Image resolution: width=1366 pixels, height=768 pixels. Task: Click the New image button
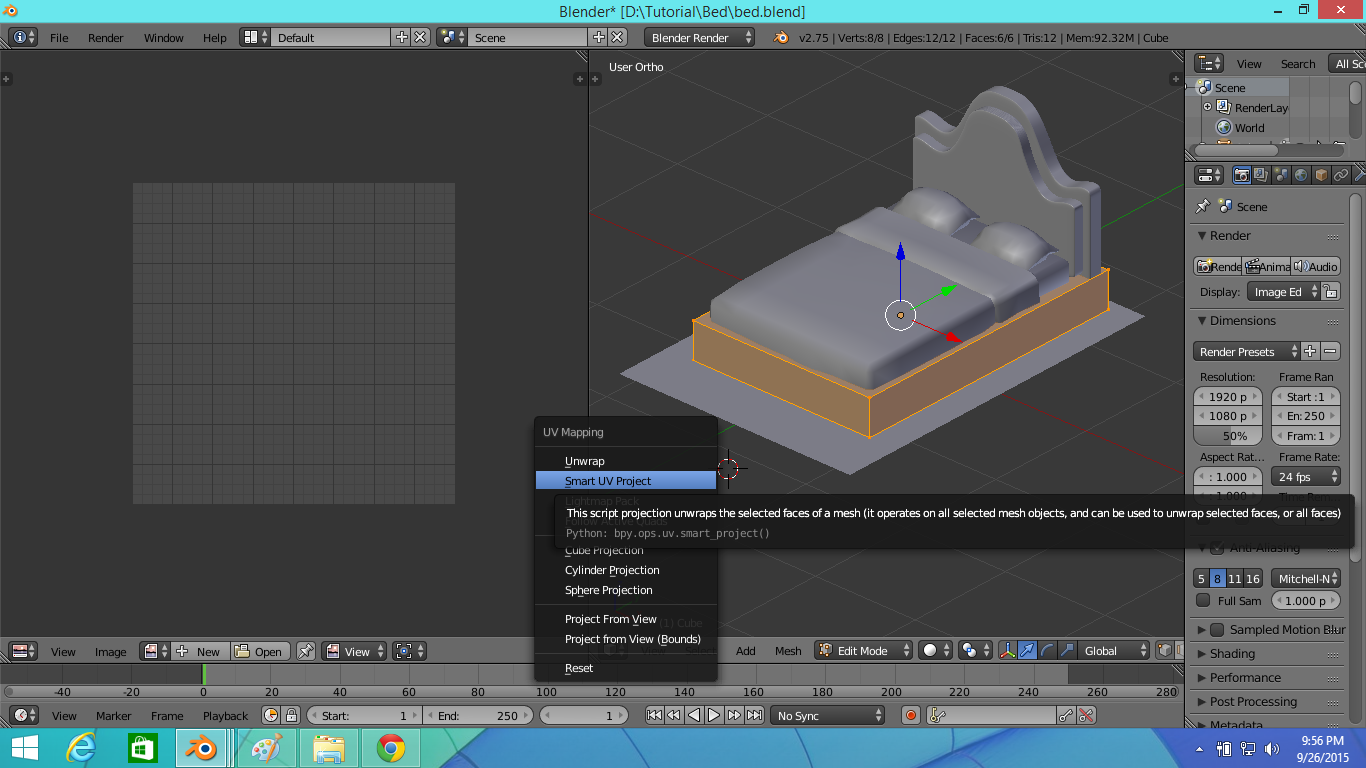199,651
